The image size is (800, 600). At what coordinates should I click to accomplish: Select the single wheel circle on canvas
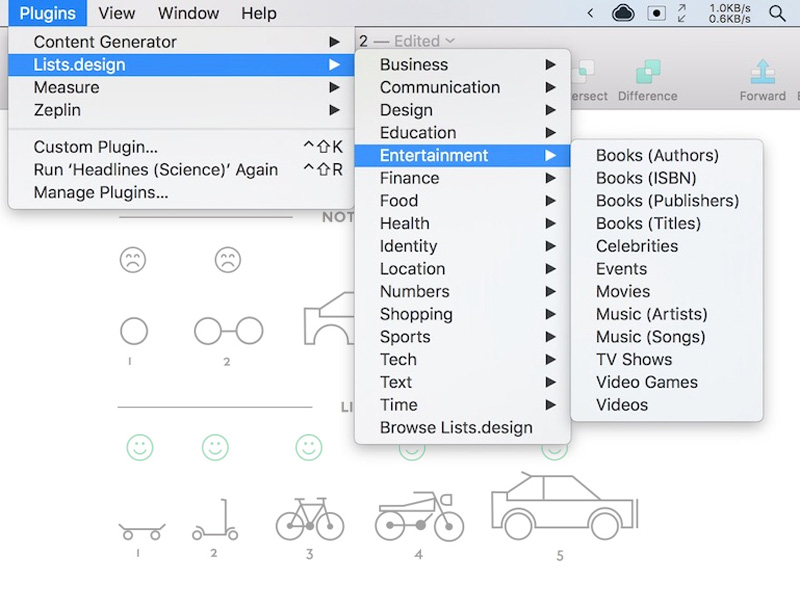134,331
